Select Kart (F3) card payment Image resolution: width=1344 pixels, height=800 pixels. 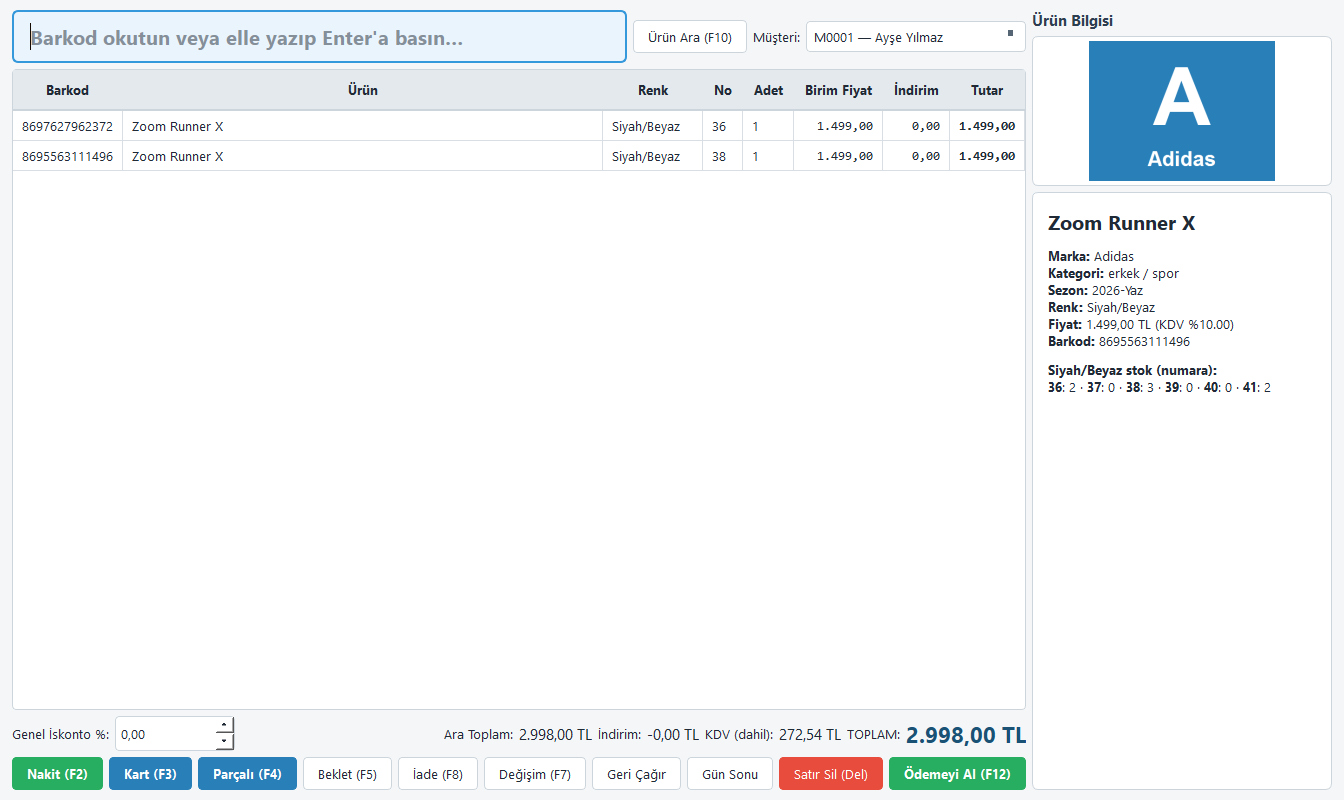(150, 774)
